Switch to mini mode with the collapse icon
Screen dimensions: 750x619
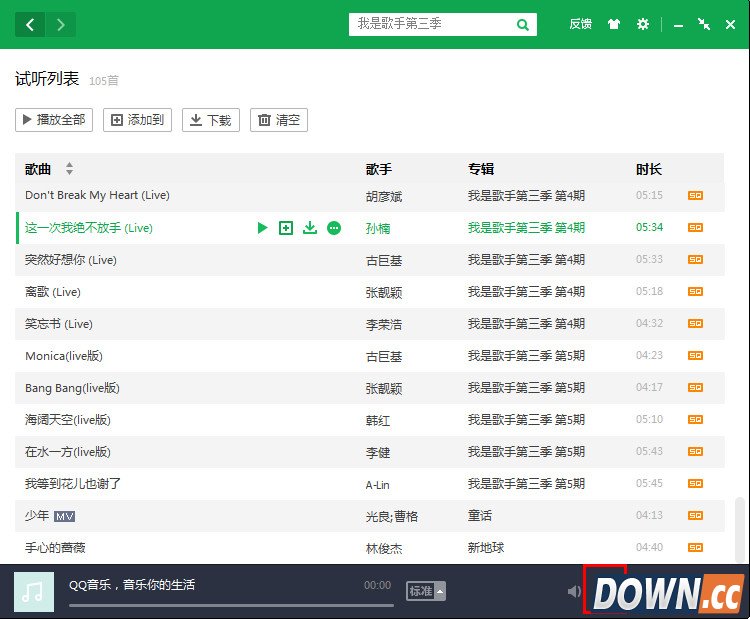(704, 24)
